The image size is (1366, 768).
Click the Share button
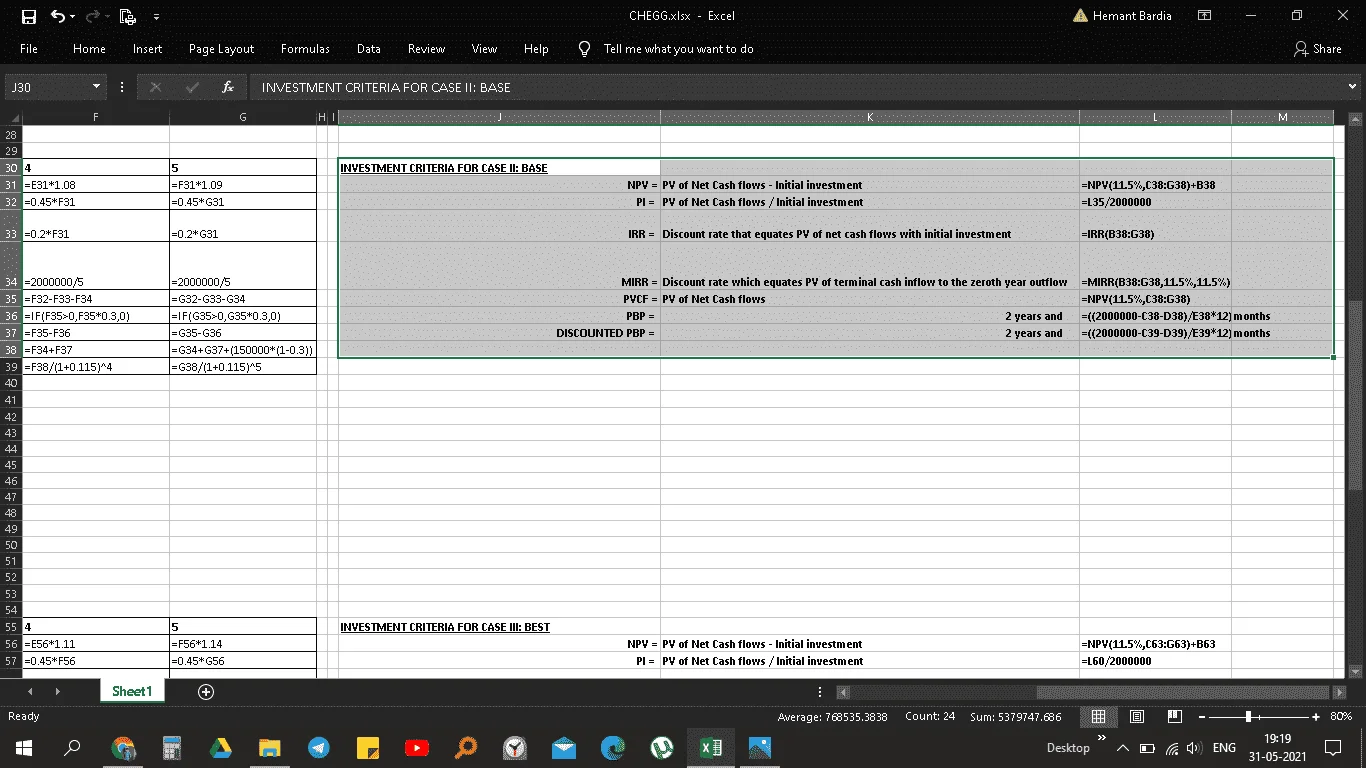(x=1318, y=49)
